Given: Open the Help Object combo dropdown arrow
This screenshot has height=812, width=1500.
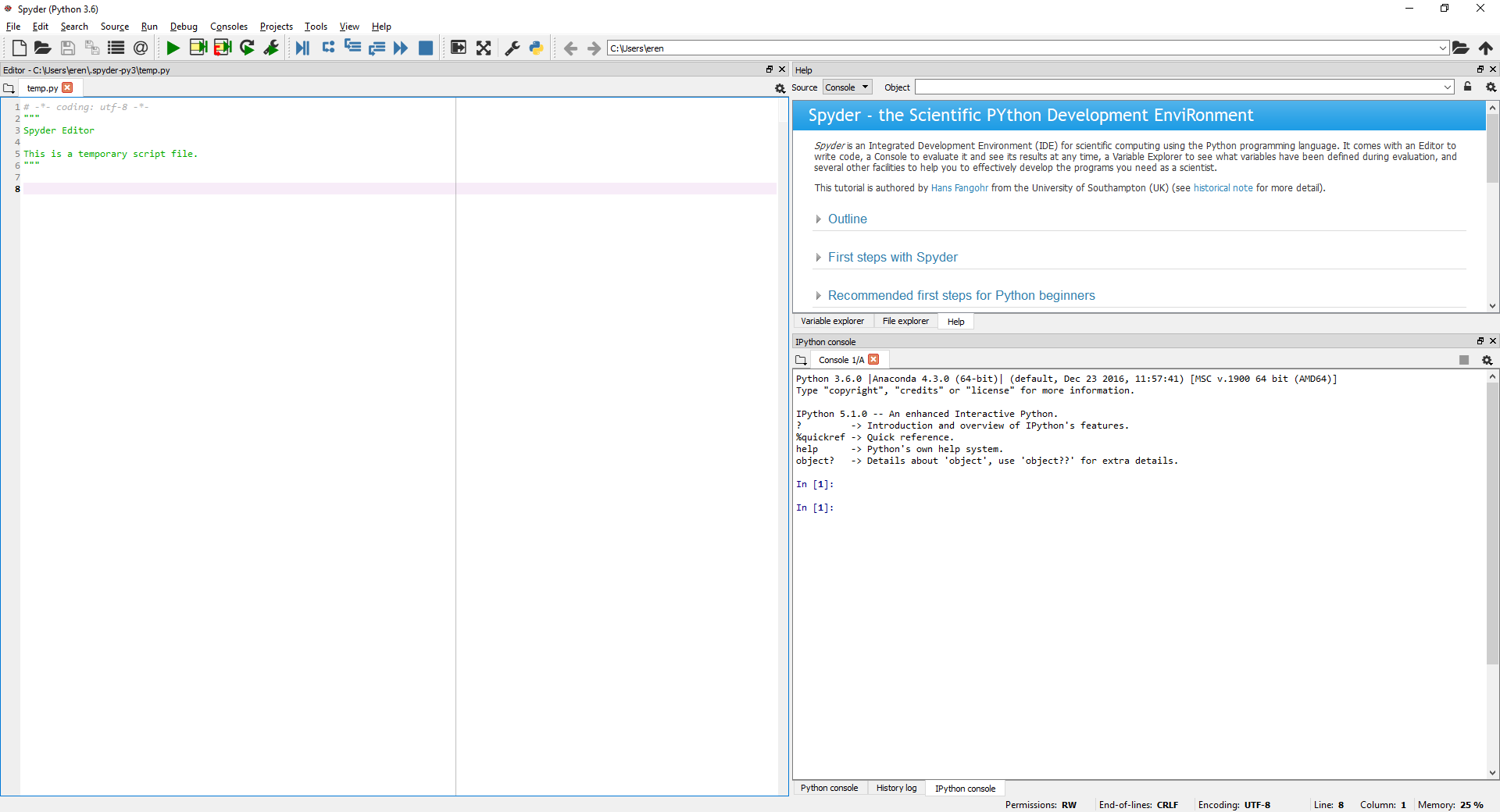Looking at the screenshot, I should 1448,87.
